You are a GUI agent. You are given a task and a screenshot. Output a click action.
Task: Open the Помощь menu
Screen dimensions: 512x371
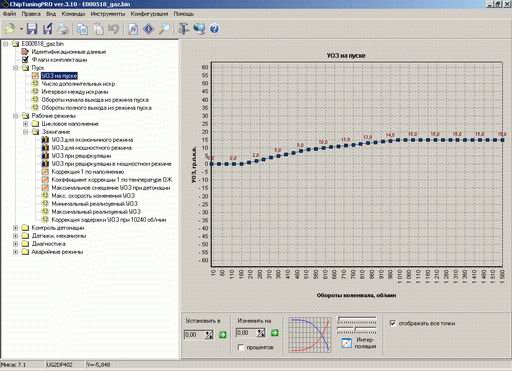pyautogui.click(x=184, y=14)
